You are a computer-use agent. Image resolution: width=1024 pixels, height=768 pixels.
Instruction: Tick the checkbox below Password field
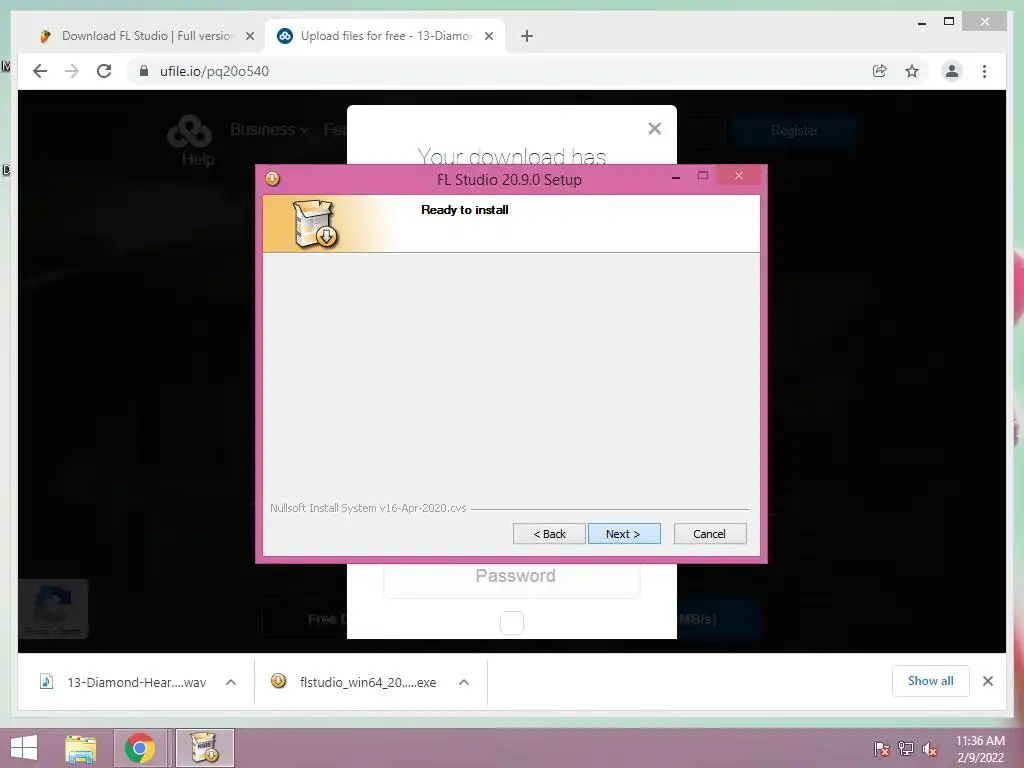[512, 622]
